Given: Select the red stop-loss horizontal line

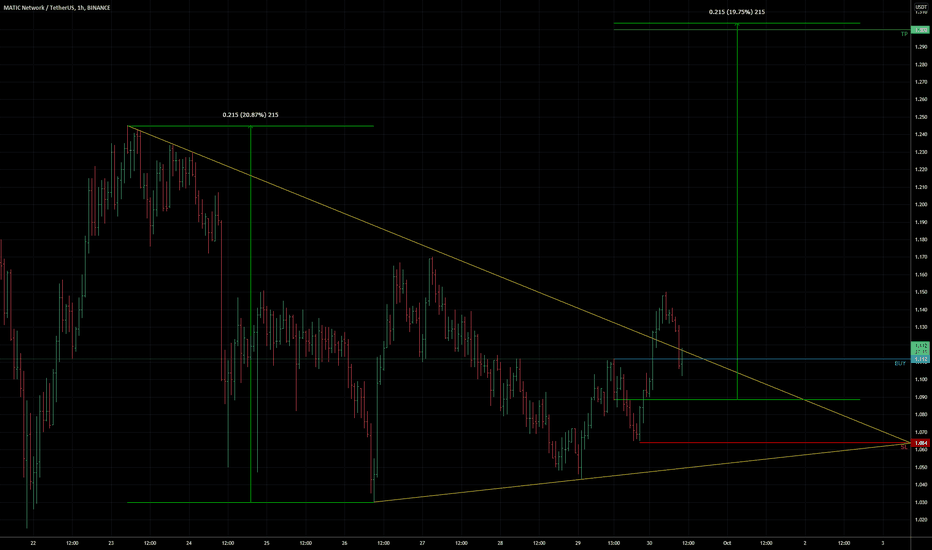Looking at the screenshot, I should 773,442.
